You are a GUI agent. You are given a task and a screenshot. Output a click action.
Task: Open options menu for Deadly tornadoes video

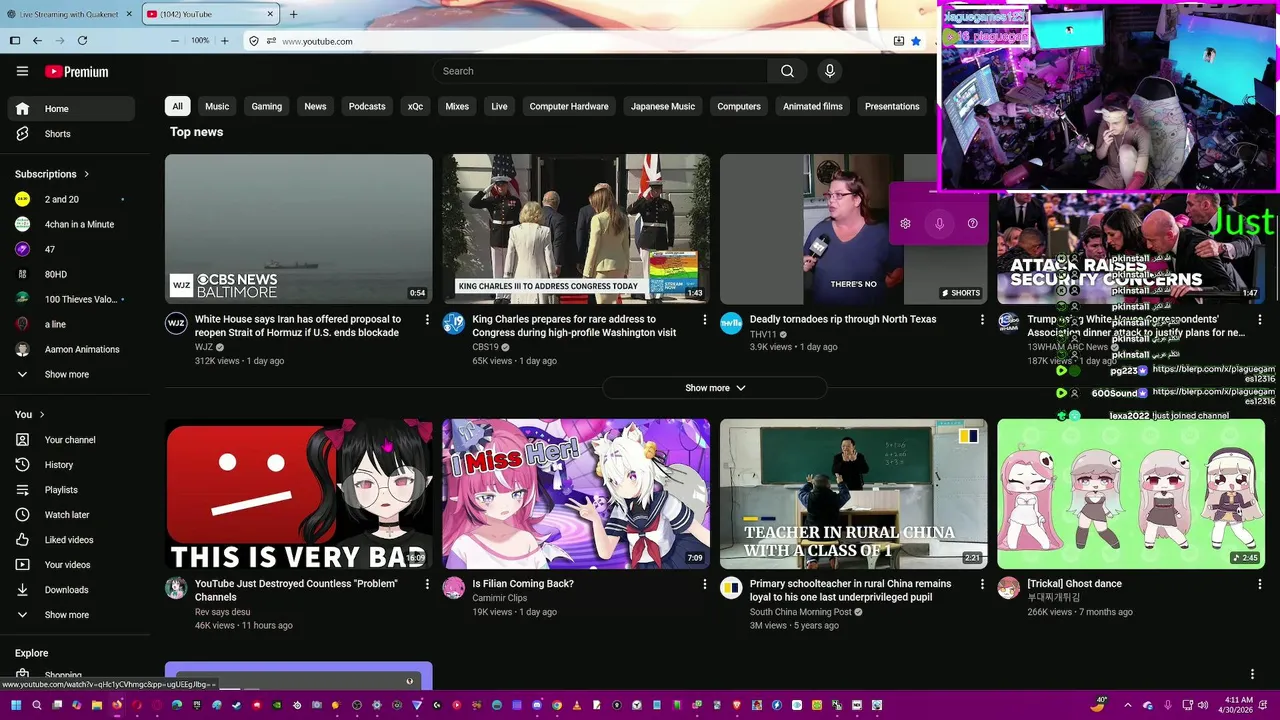(x=982, y=320)
